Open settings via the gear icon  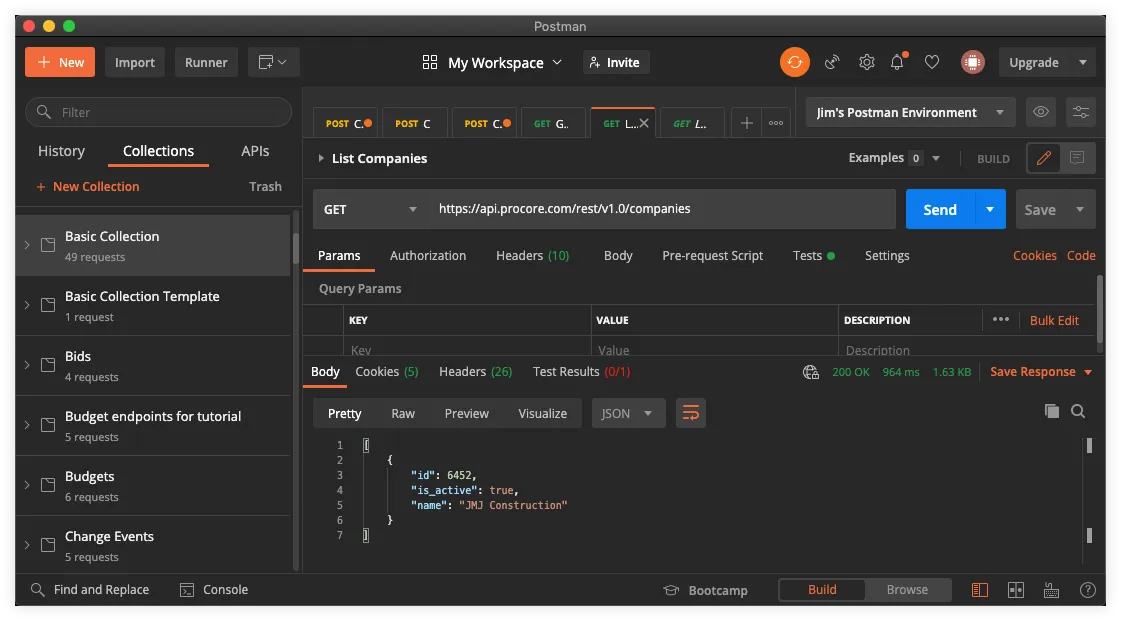pos(866,62)
